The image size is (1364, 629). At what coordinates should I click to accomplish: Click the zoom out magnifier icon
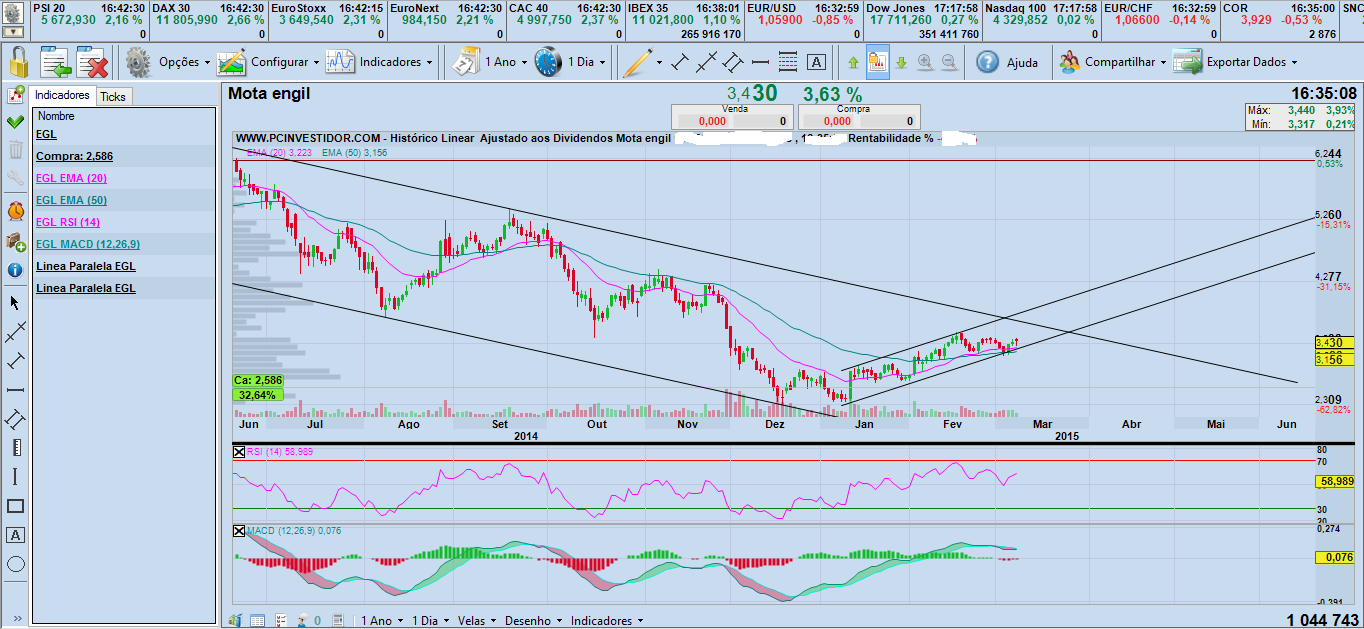pos(948,62)
